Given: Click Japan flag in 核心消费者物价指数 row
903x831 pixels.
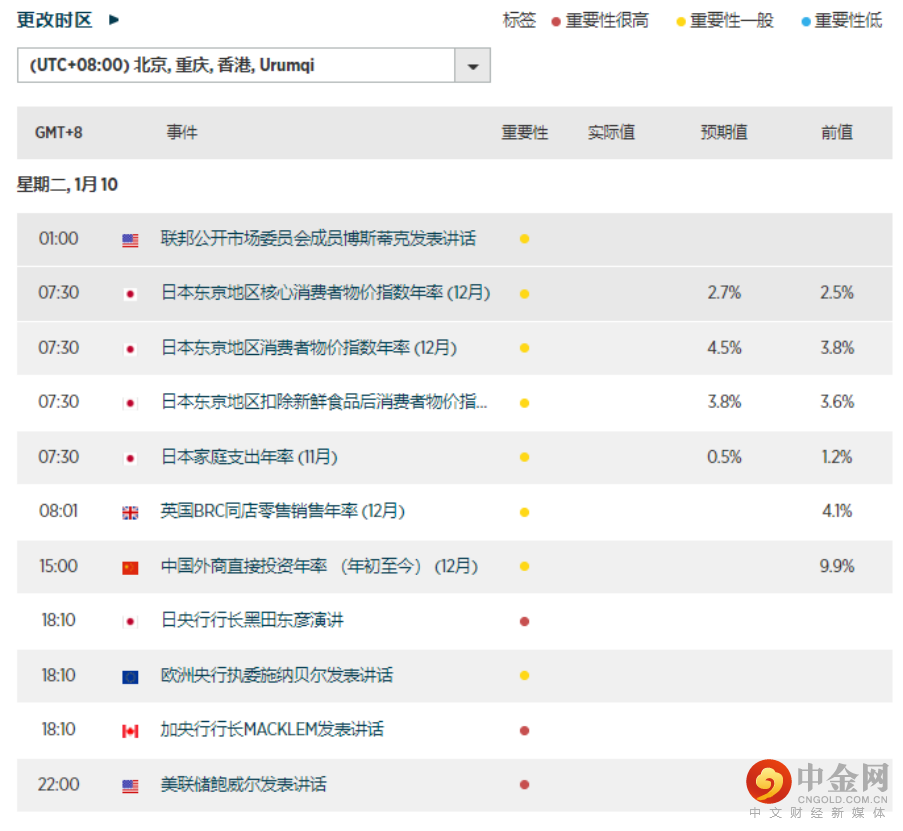Looking at the screenshot, I should tap(130, 294).
